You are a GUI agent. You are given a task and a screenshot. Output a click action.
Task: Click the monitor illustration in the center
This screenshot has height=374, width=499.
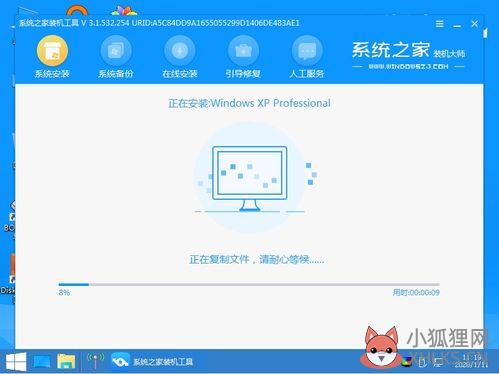pos(250,178)
